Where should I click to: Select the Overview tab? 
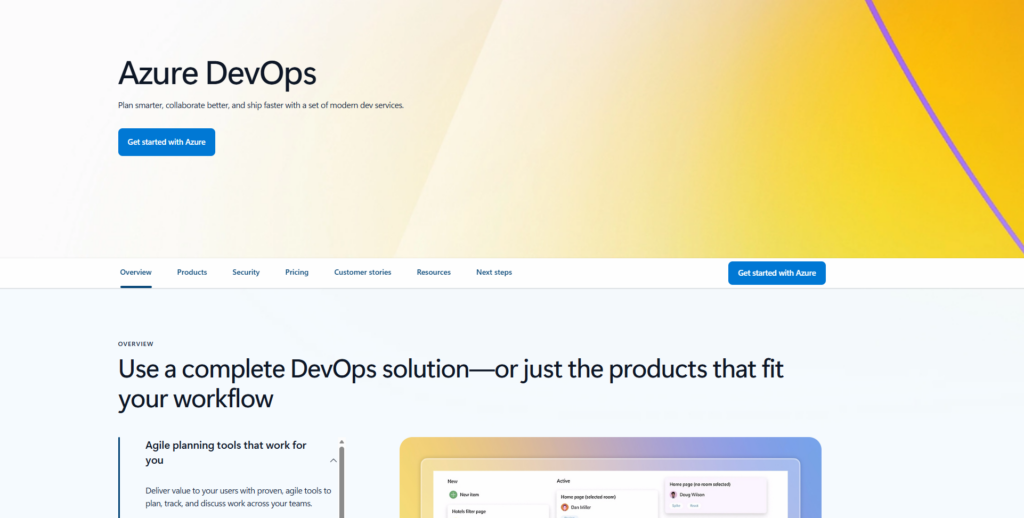pos(136,272)
